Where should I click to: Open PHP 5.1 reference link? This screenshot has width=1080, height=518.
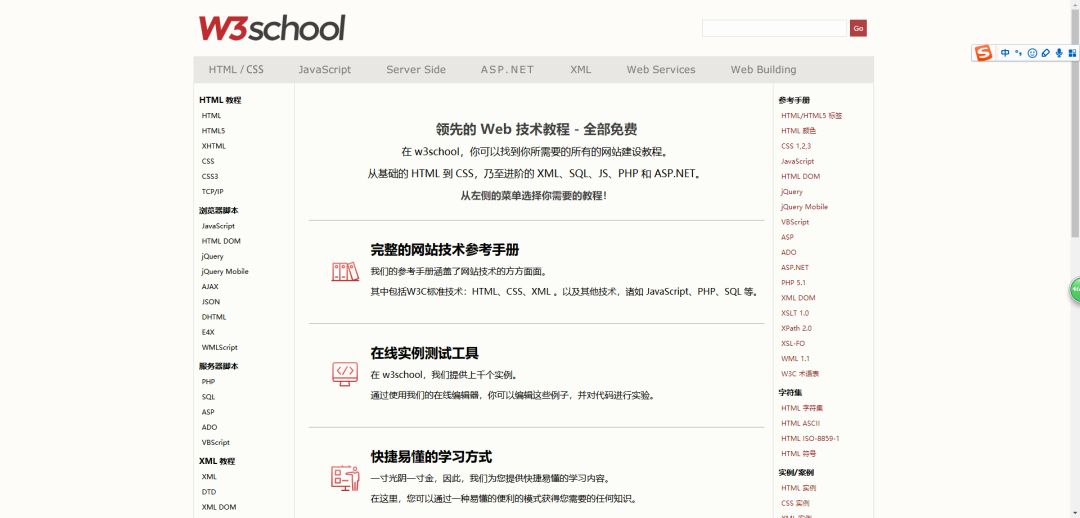tap(793, 282)
